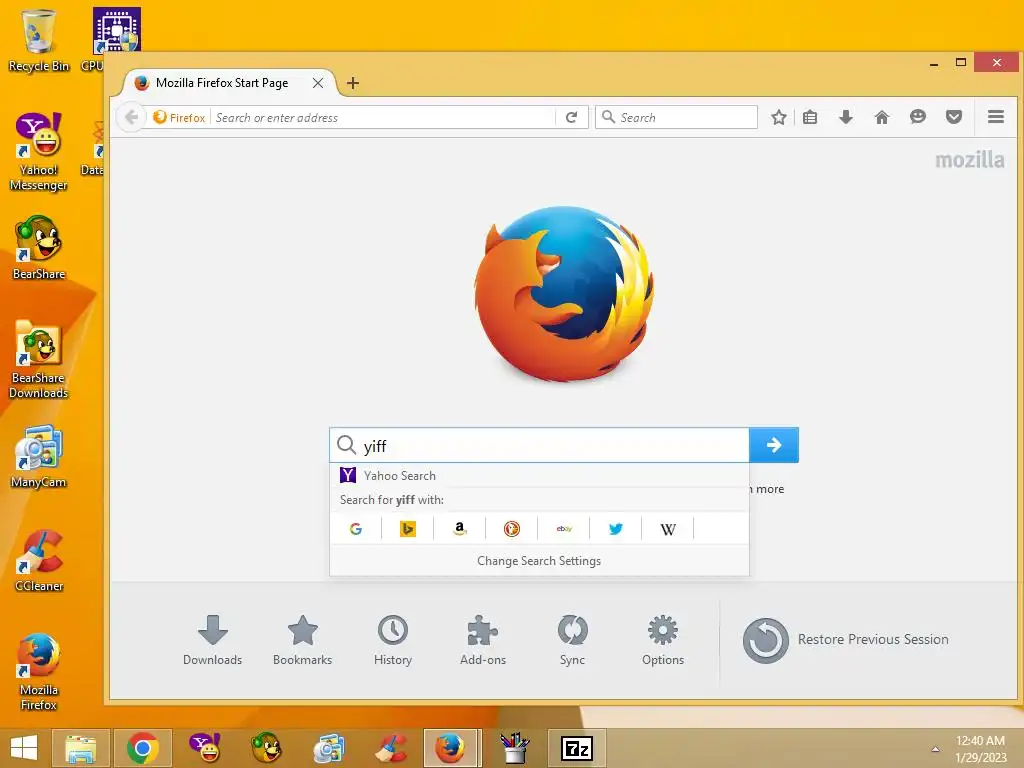Image resolution: width=1024 pixels, height=768 pixels.
Task: Open BearShare from taskbar
Action: pos(266,748)
